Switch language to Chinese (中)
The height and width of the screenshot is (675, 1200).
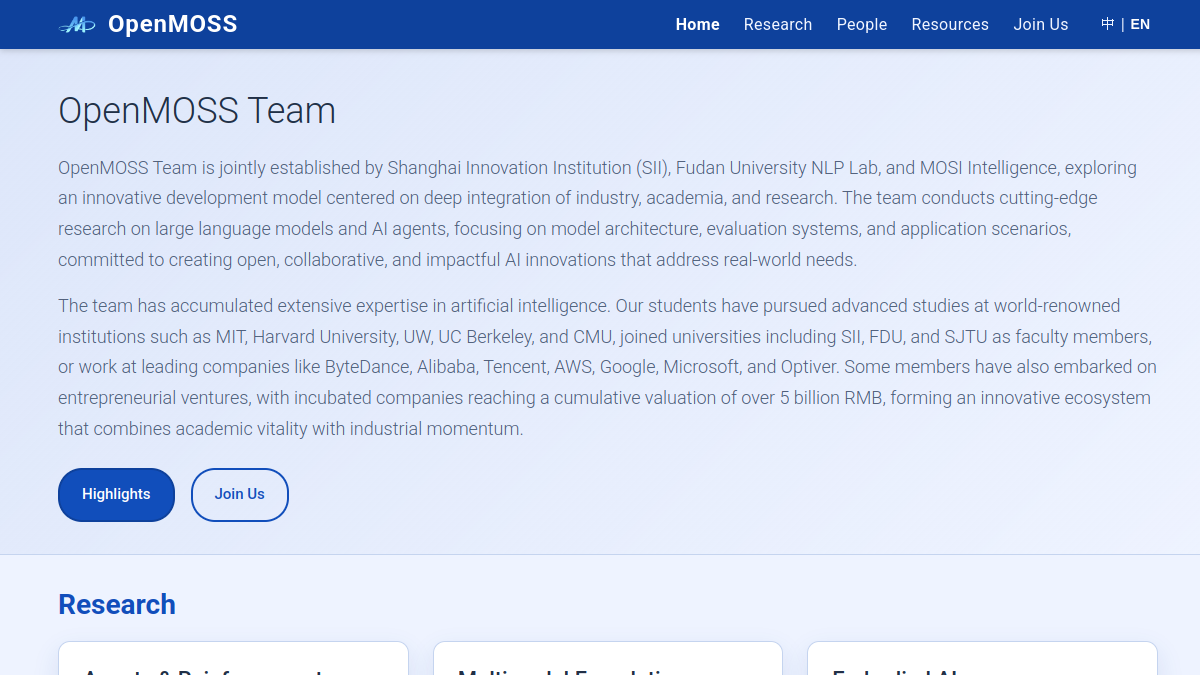1107,24
